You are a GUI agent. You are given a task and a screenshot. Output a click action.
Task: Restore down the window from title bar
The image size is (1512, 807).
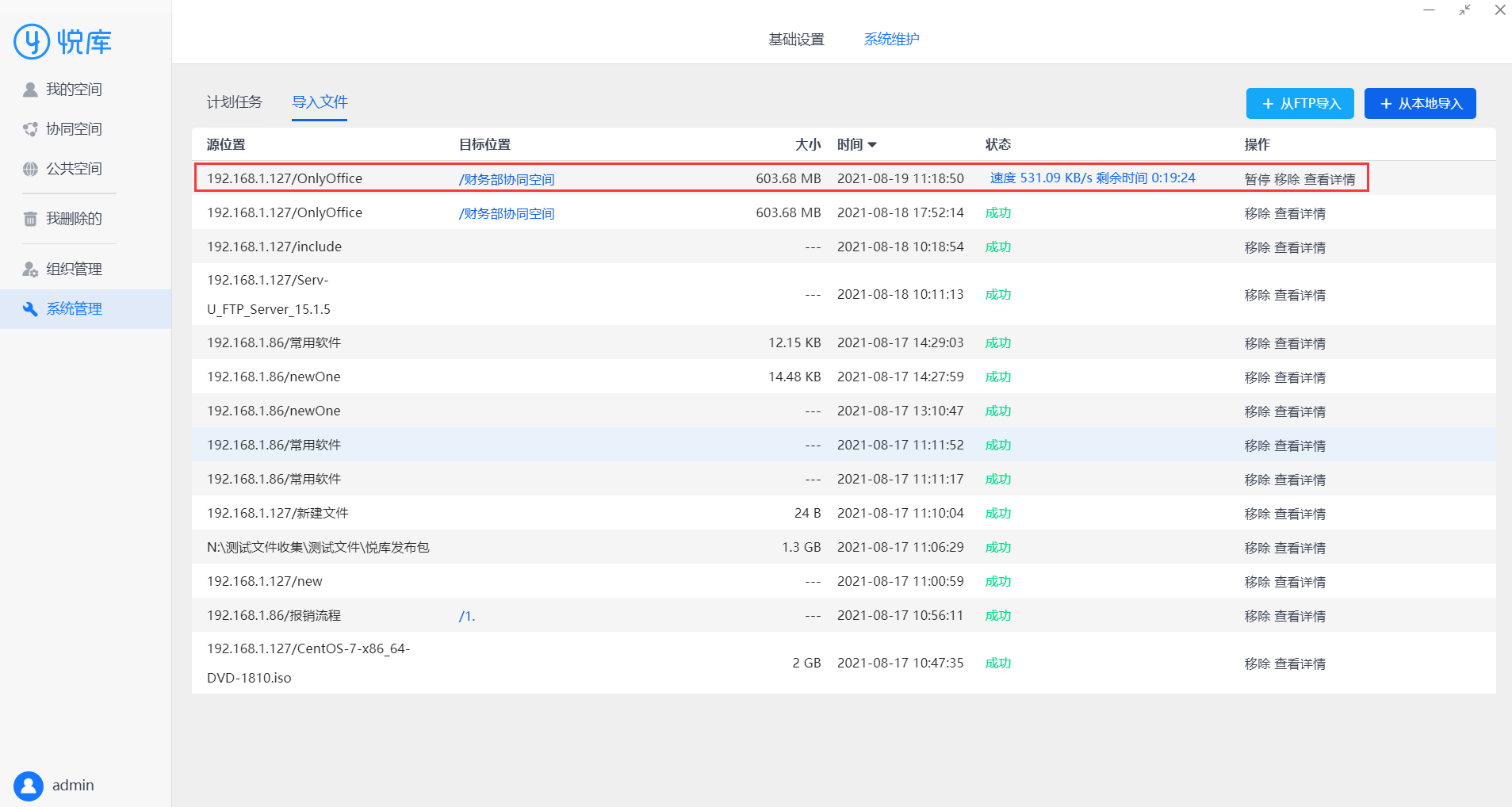click(x=1464, y=10)
